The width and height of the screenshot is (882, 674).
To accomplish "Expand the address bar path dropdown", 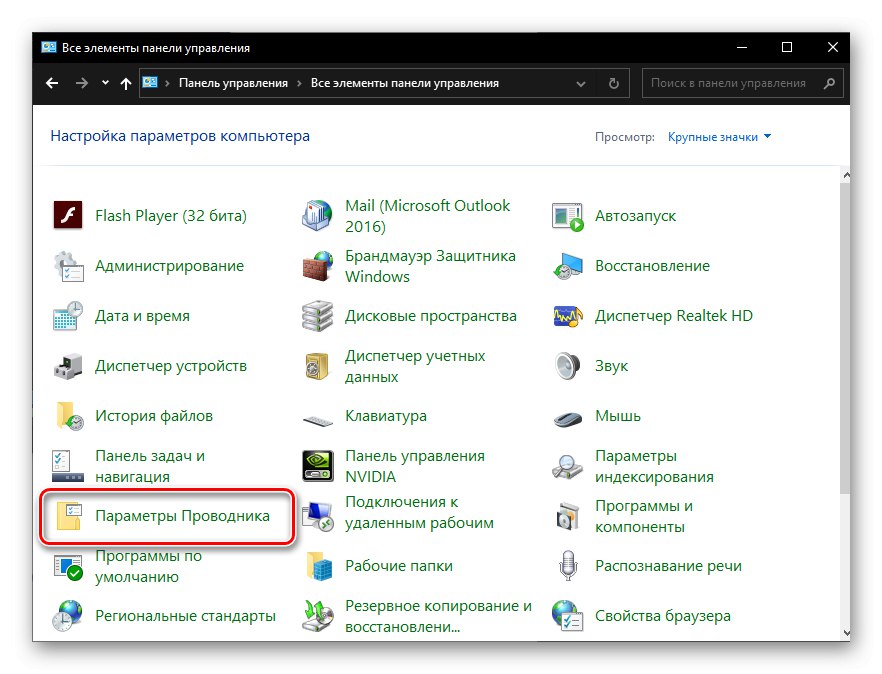I will [581, 83].
